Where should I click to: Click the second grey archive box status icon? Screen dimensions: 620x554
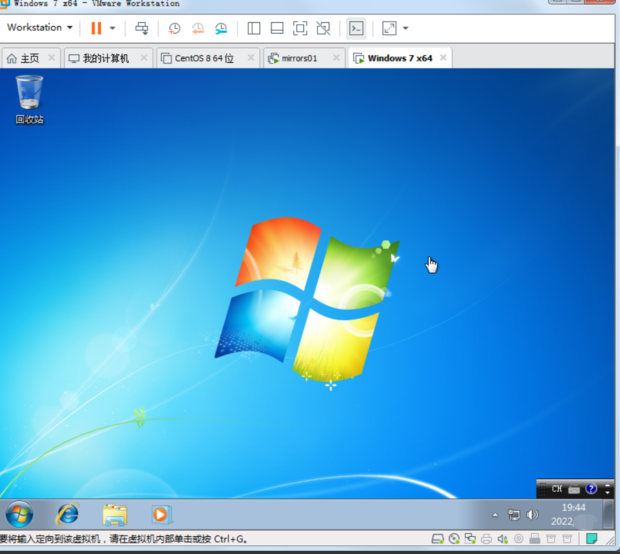pos(567,539)
